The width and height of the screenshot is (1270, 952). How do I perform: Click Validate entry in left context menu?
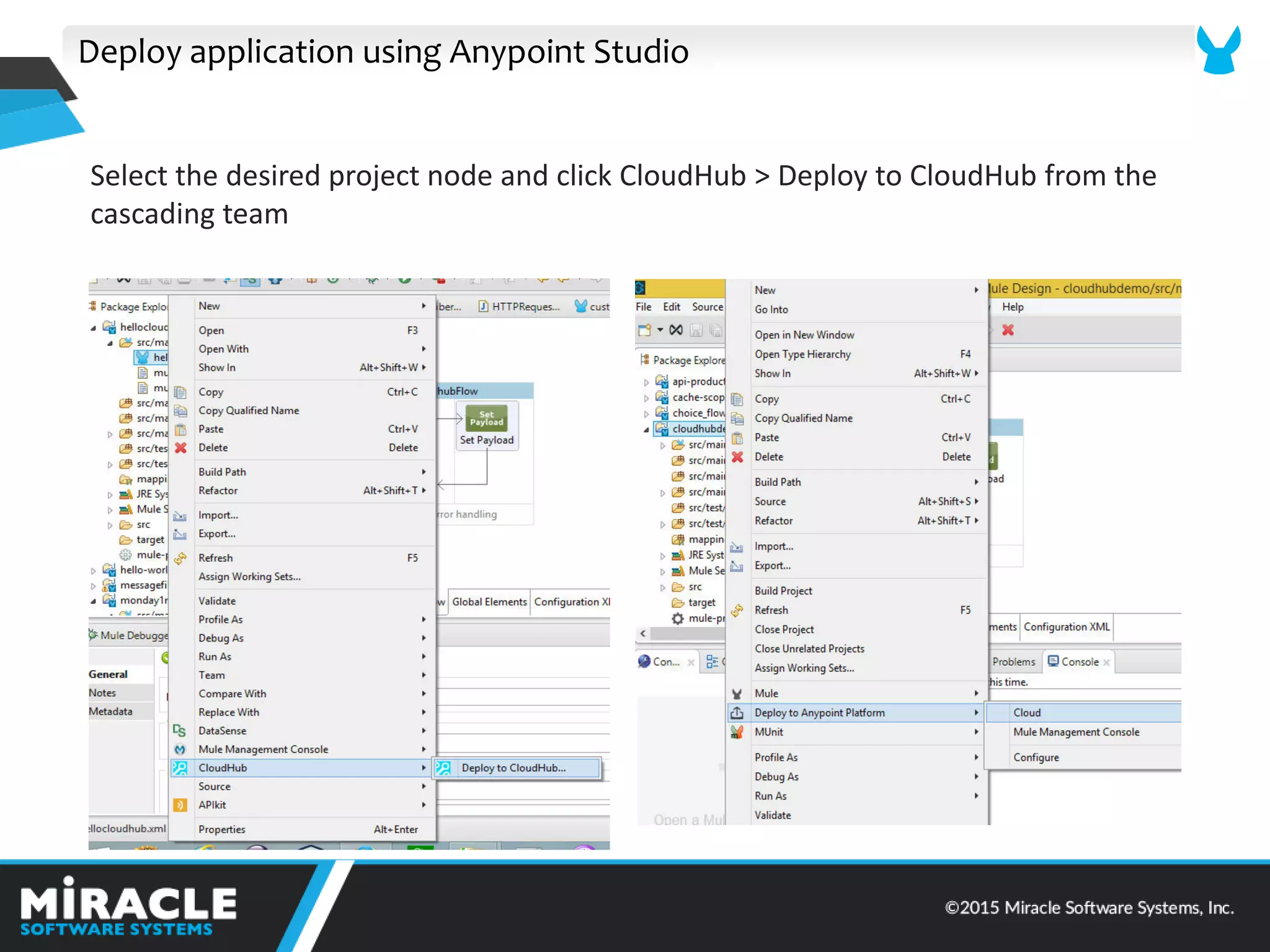coord(303,601)
